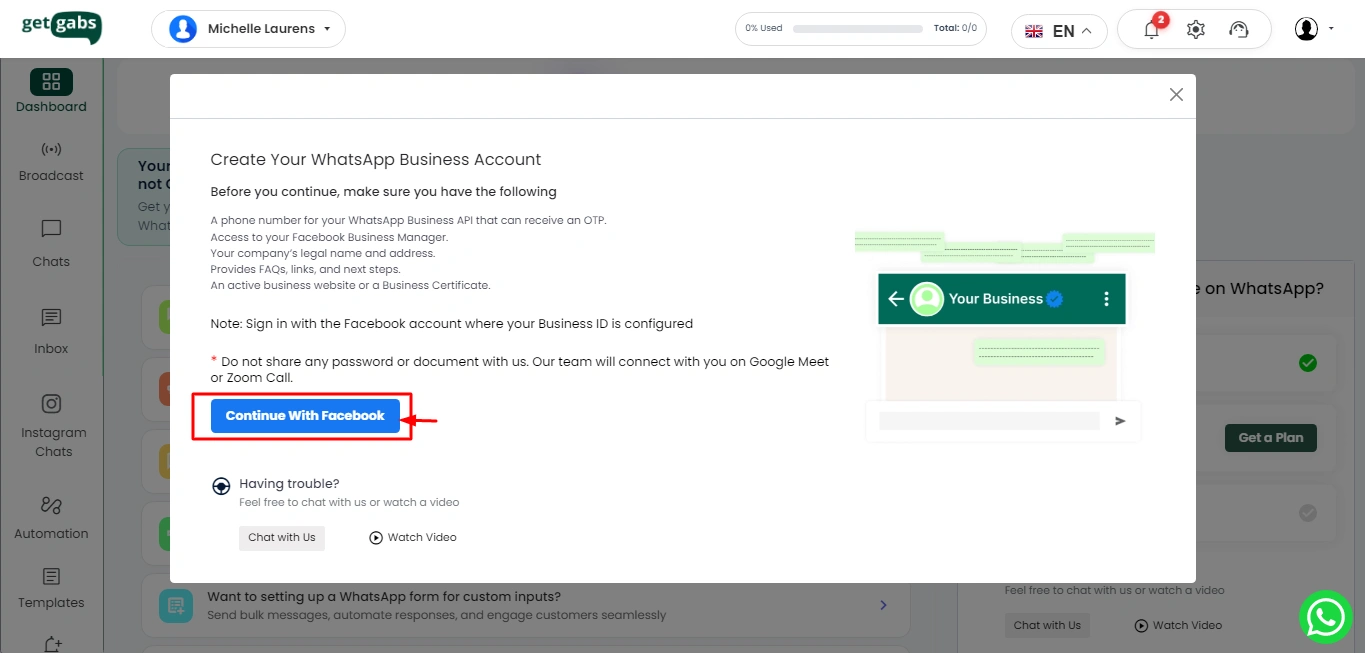Expand the user profile avatar menu
The width and height of the screenshot is (1365, 653).
tap(1313, 29)
